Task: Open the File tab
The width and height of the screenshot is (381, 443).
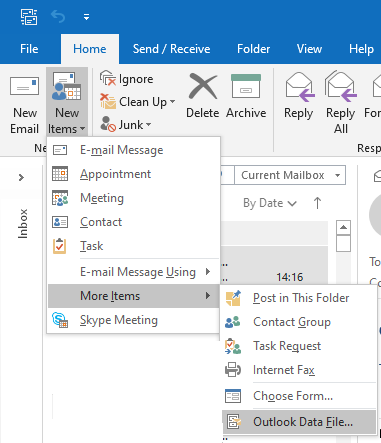Action: [x=29, y=49]
